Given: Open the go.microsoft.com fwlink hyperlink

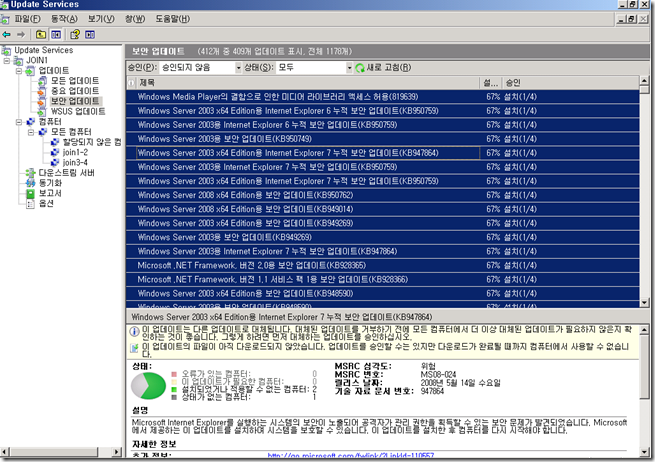Looking at the screenshot, I should 350,455.
